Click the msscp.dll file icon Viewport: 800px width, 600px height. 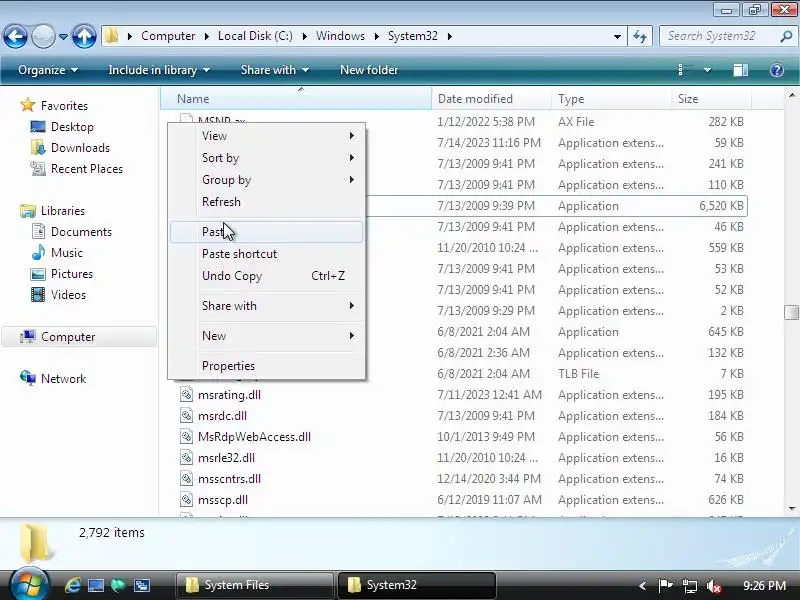click(x=187, y=499)
